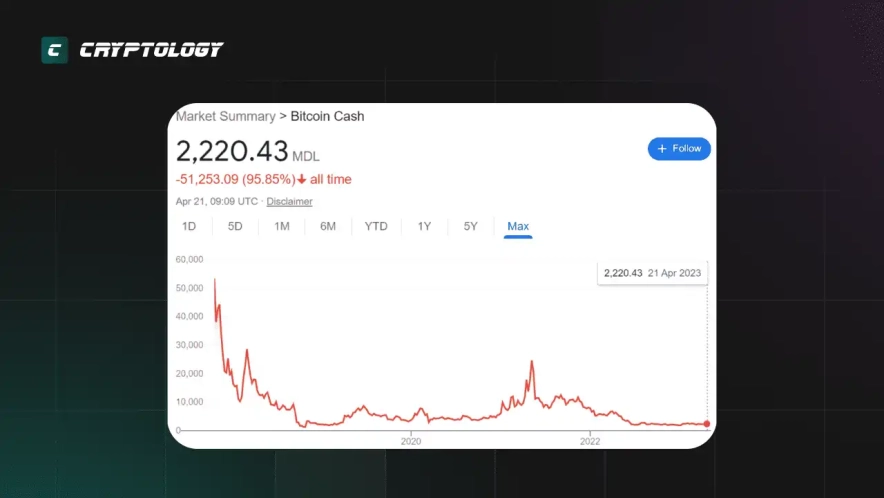
Task: Click the 2,220.43 price tooltip on chart
Action: pos(651,273)
